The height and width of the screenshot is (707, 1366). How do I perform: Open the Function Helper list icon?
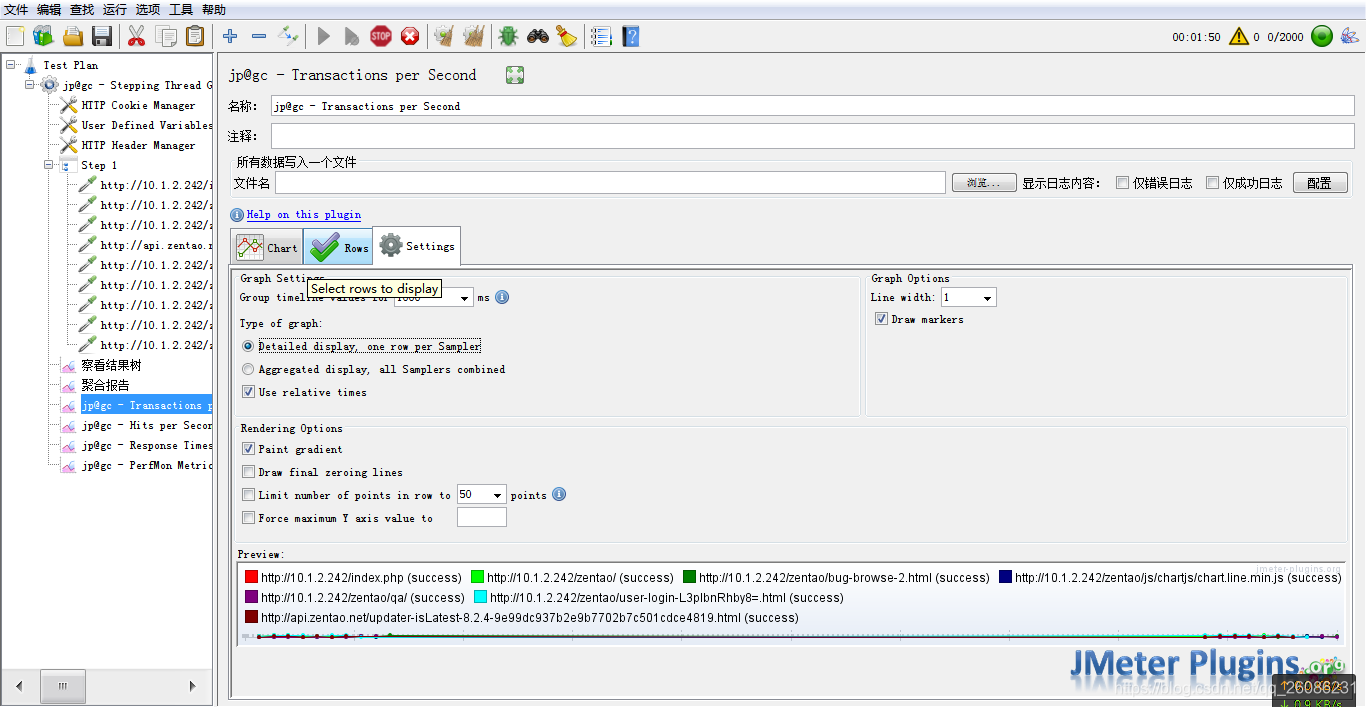601,36
